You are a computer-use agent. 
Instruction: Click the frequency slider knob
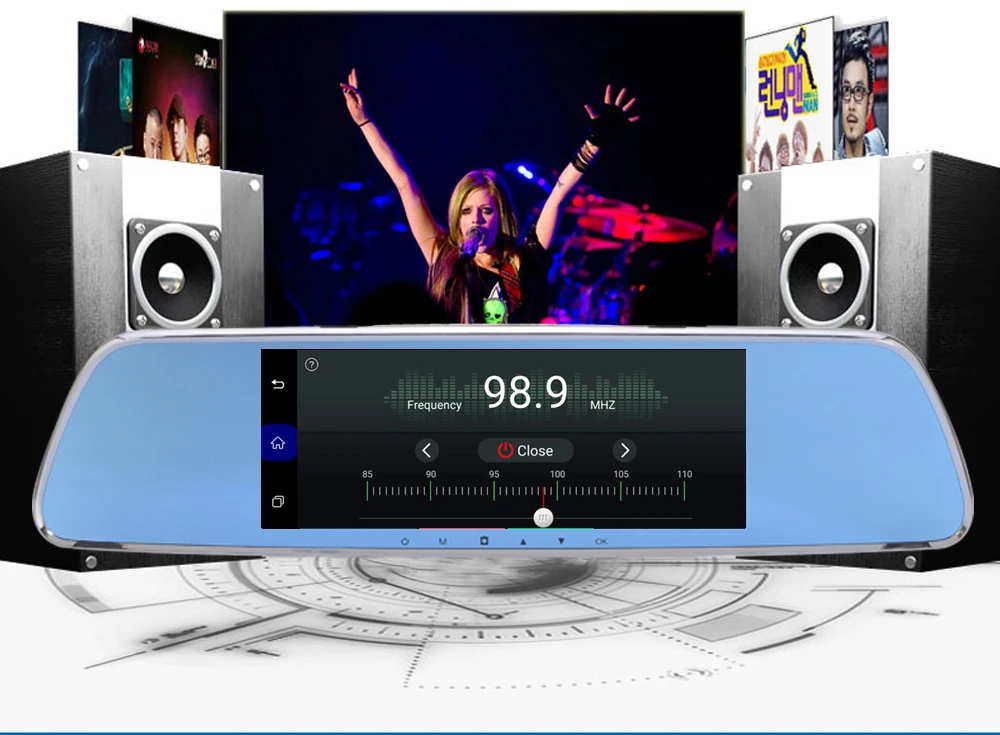click(x=543, y=518)
